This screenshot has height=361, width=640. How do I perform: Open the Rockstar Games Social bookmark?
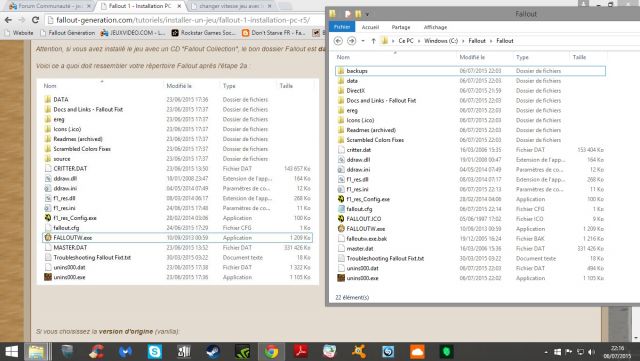pyautogui.click(x=204, y=33)
